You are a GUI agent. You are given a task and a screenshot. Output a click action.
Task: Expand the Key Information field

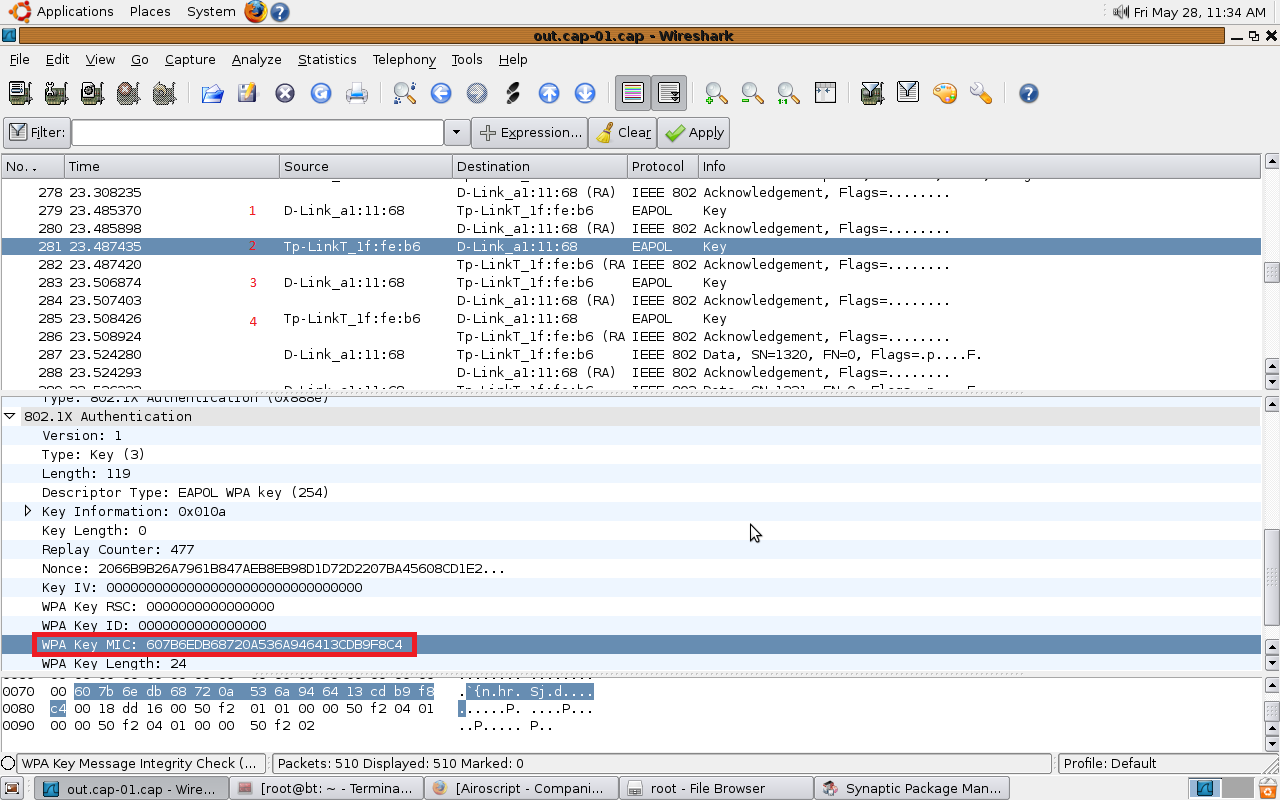point(28,511)
